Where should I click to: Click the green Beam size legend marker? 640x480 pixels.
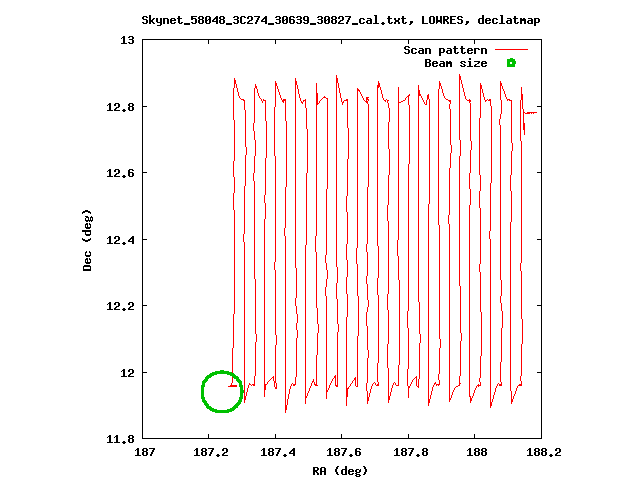point(510,63)
